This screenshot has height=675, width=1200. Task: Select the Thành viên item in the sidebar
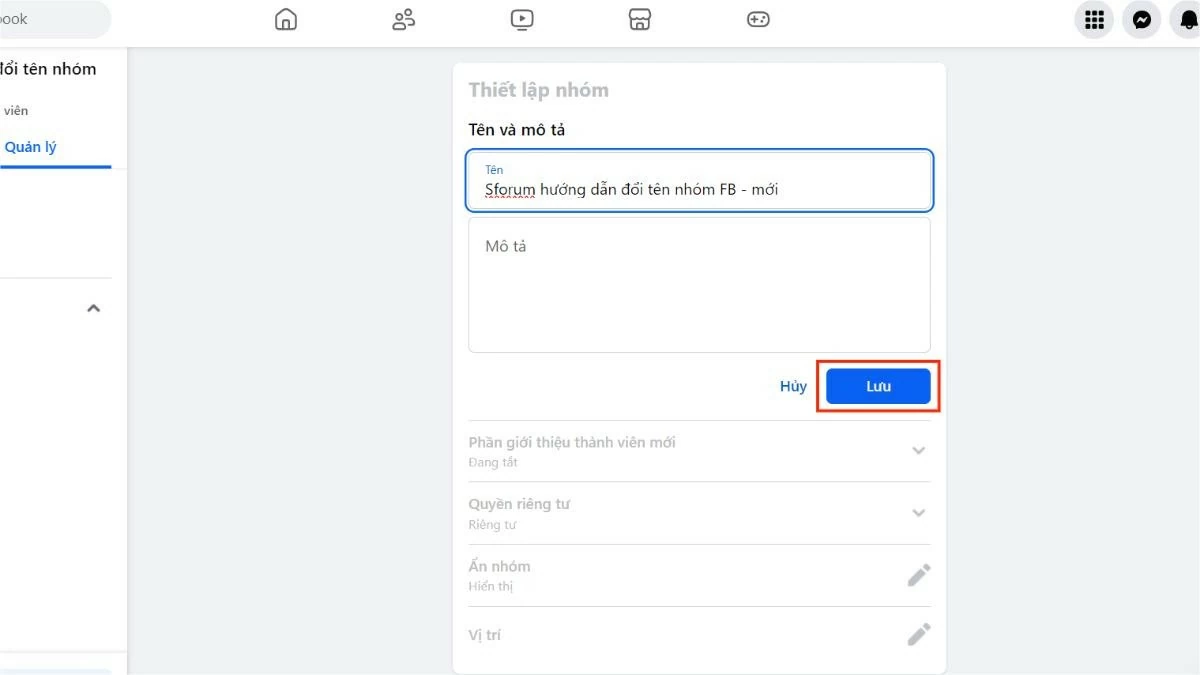point(17,110)
